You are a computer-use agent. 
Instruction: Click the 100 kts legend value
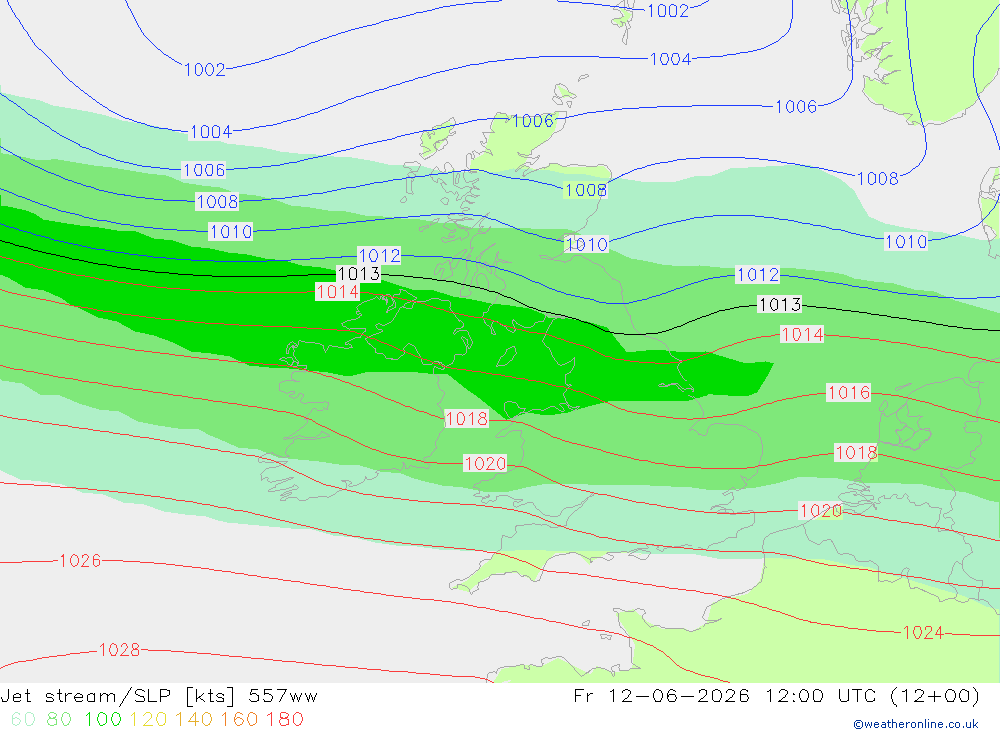coord(103,719)
